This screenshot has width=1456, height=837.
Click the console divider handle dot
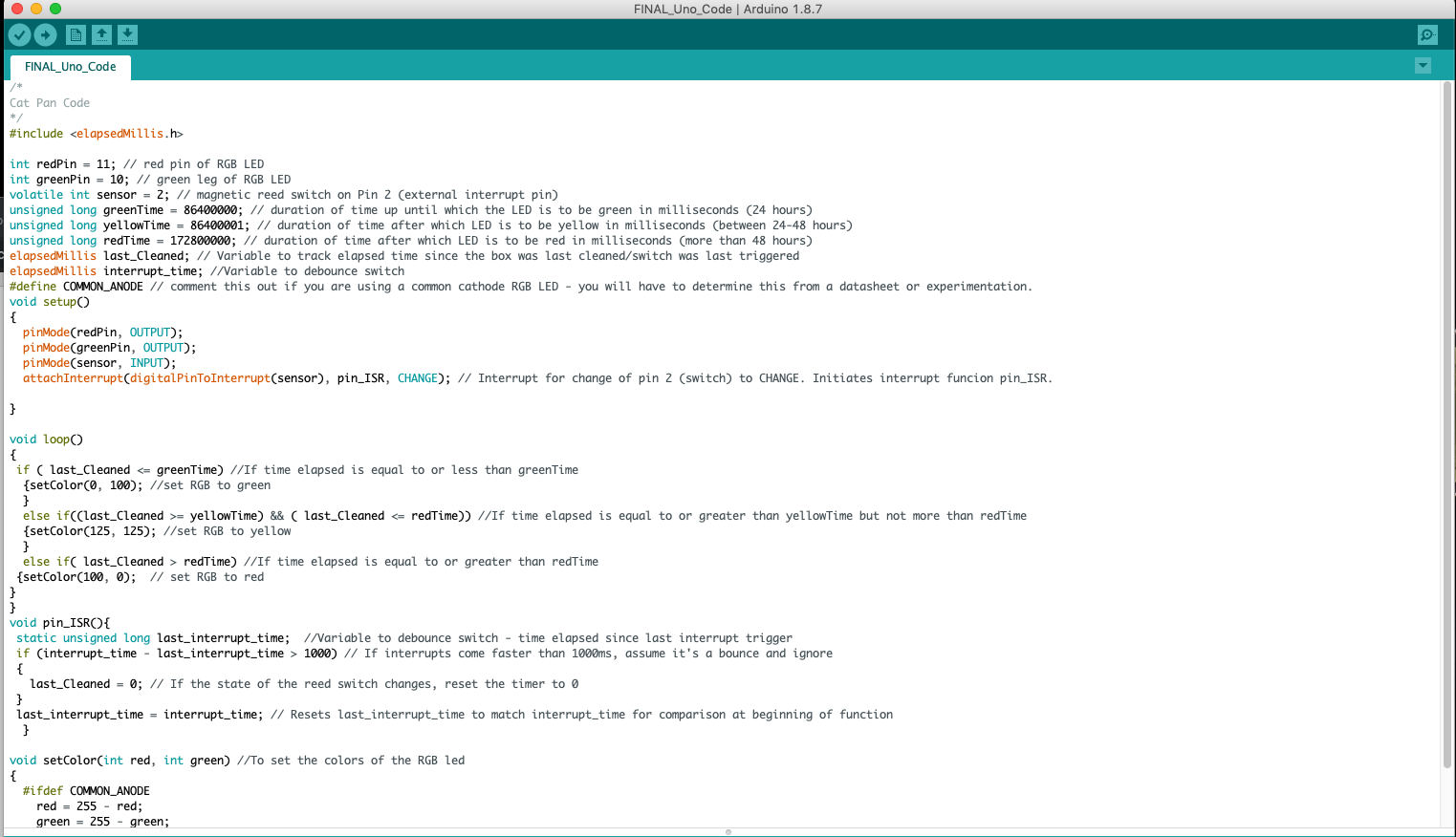[x=728, y=832]
